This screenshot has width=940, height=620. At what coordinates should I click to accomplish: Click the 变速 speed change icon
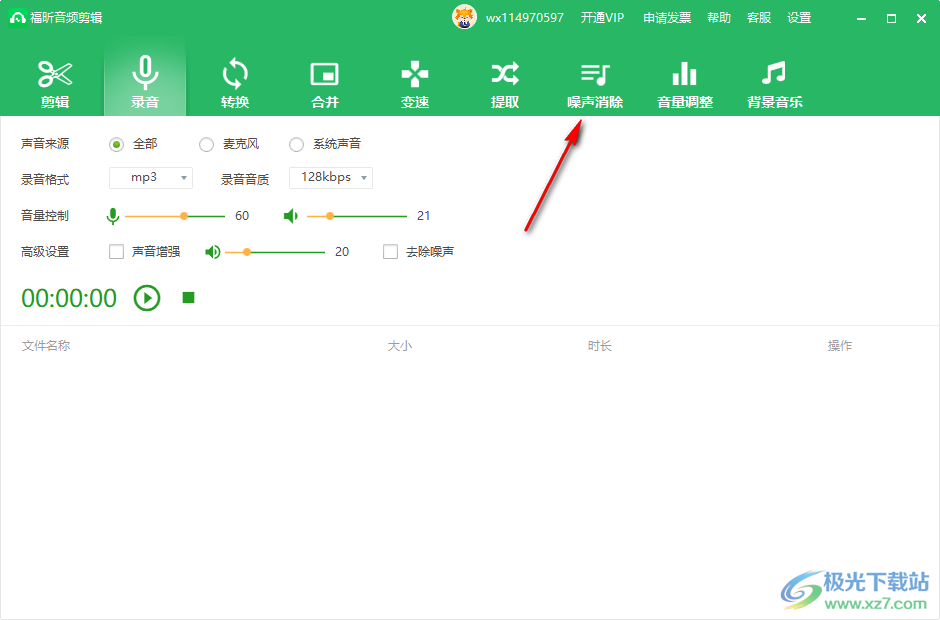tap(415, 84)
